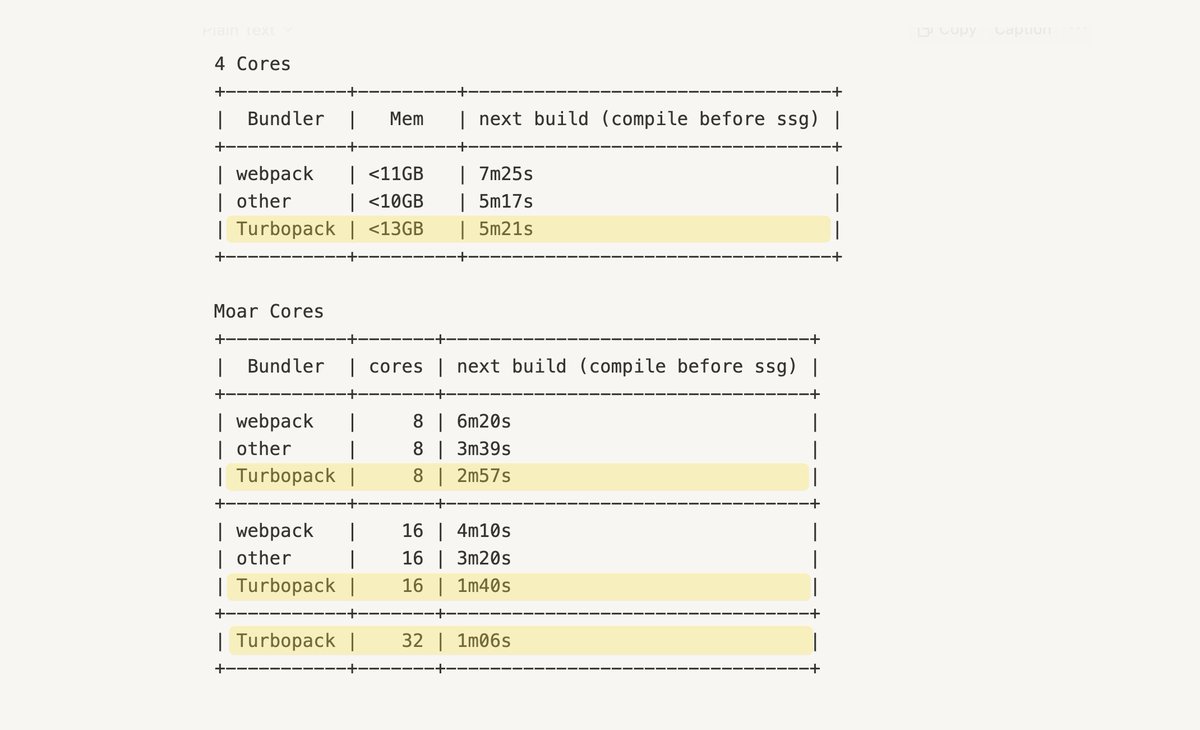Click 'webpack' in the 6m20s row
This screenshot has height=730, width=1200.
[x=275, y=421]
